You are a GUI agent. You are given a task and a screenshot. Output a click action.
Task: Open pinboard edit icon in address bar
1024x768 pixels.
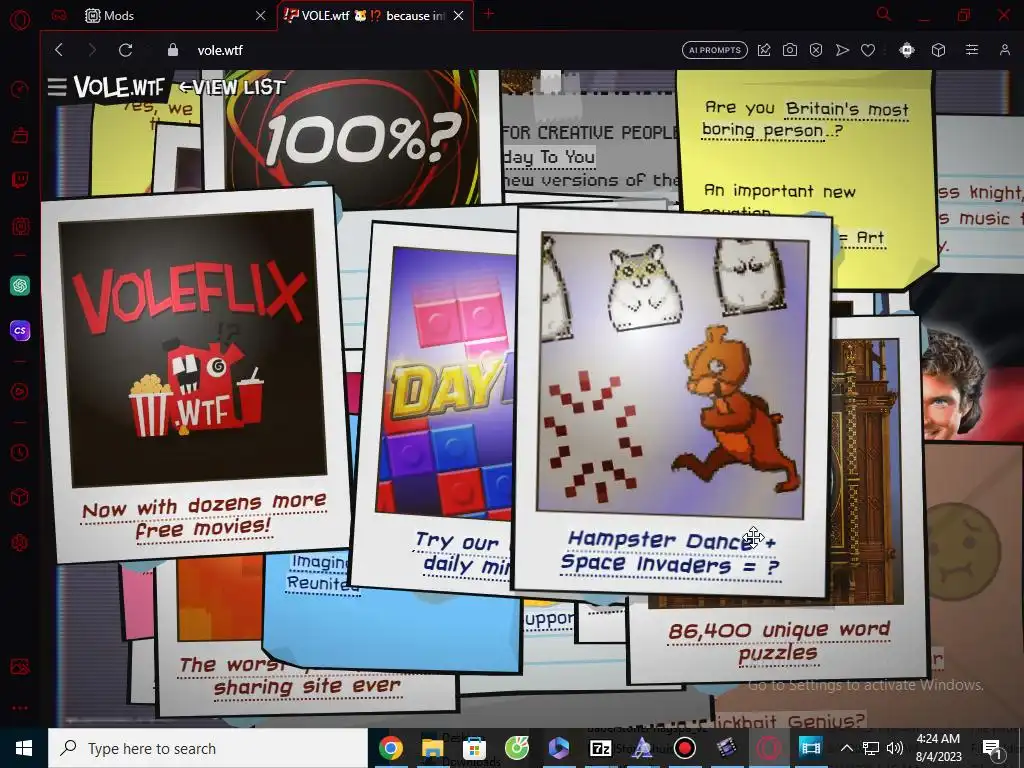coord(764,50)
